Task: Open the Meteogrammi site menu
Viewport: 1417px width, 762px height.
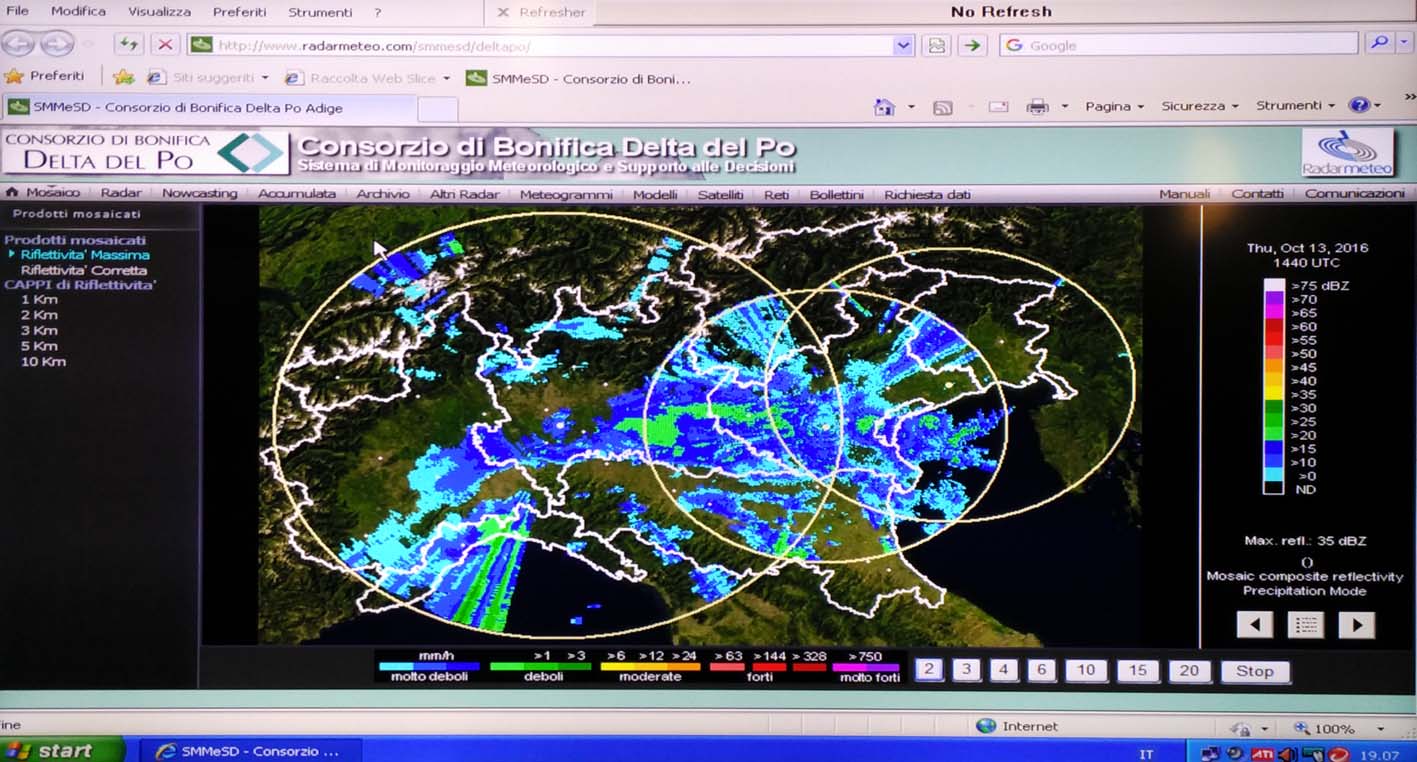Action: click(565, 194)
